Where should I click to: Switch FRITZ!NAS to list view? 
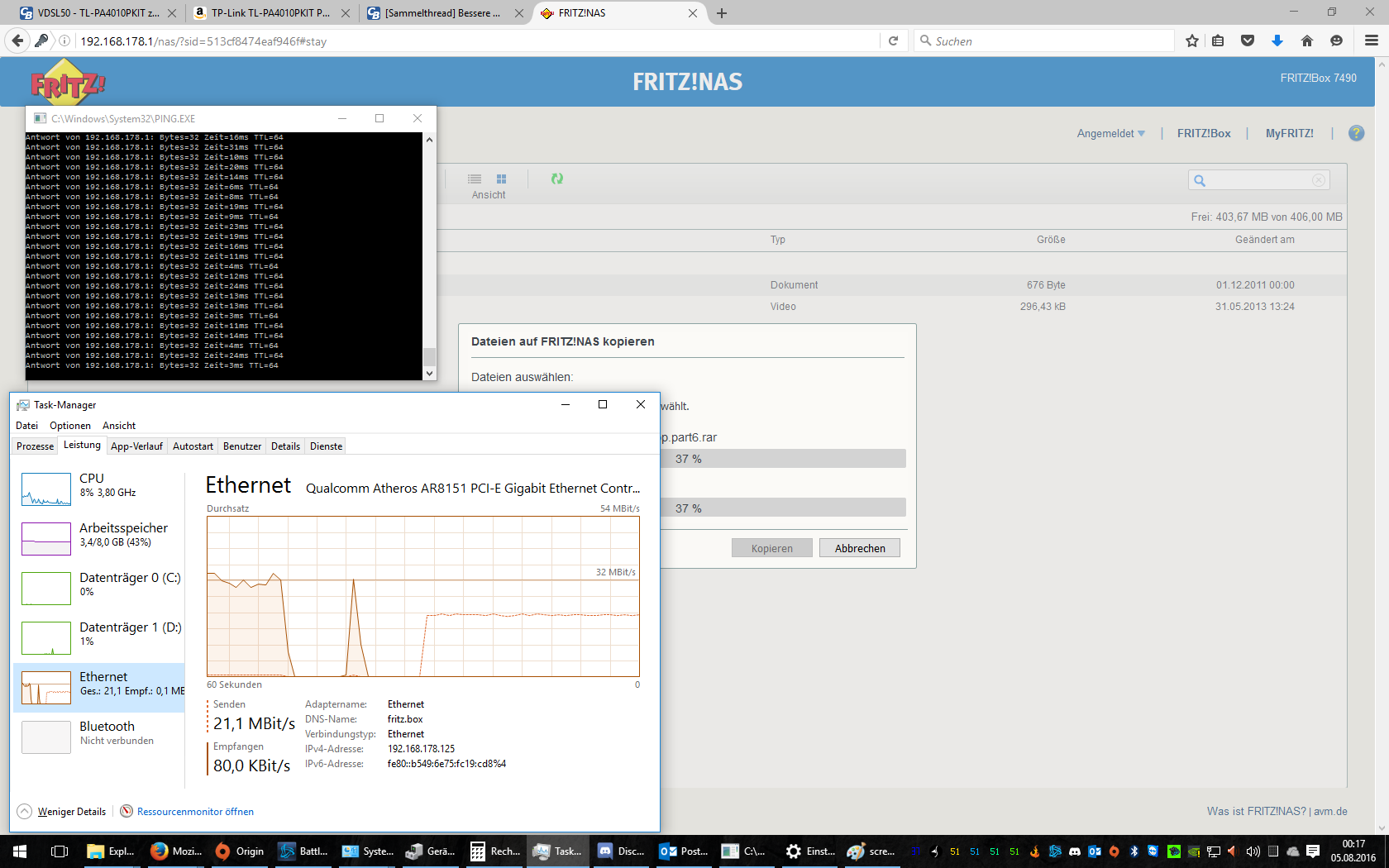click(x=475, y=179)
